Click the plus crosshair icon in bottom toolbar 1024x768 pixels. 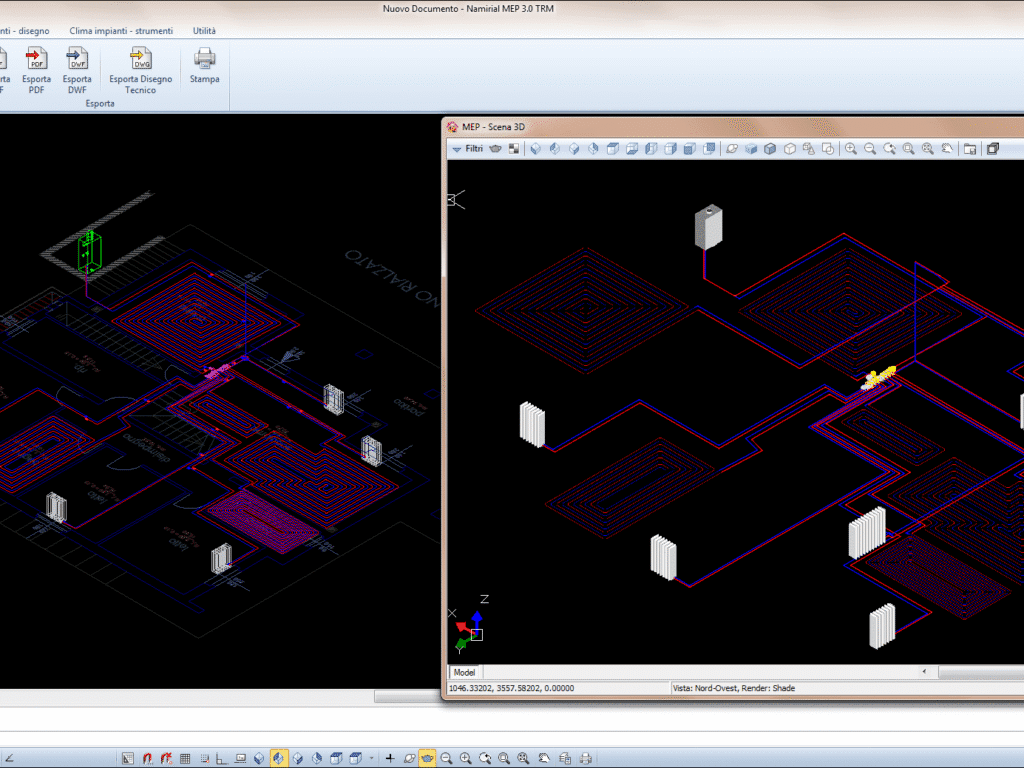390,758
